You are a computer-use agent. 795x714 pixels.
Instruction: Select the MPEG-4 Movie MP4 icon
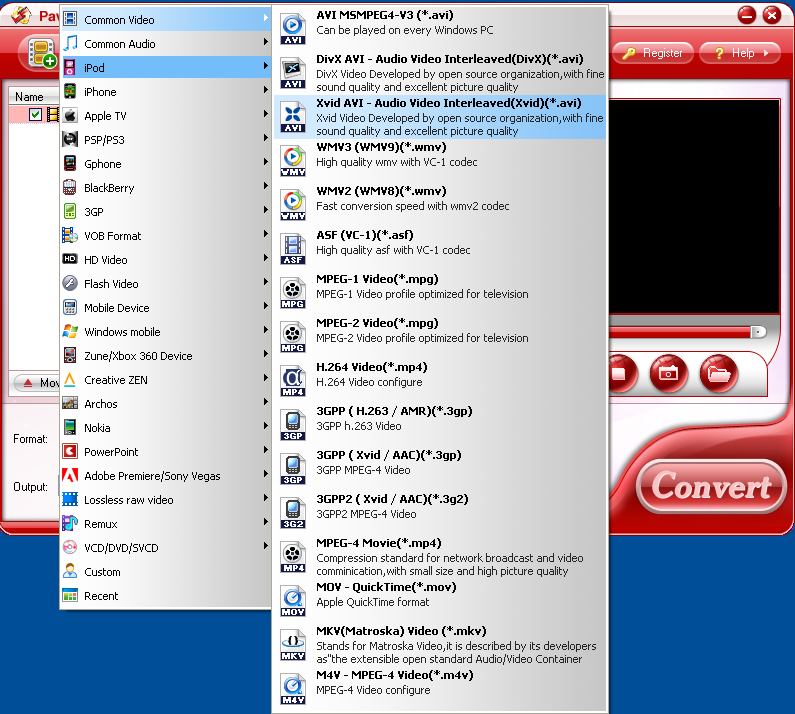click(293, 557)
